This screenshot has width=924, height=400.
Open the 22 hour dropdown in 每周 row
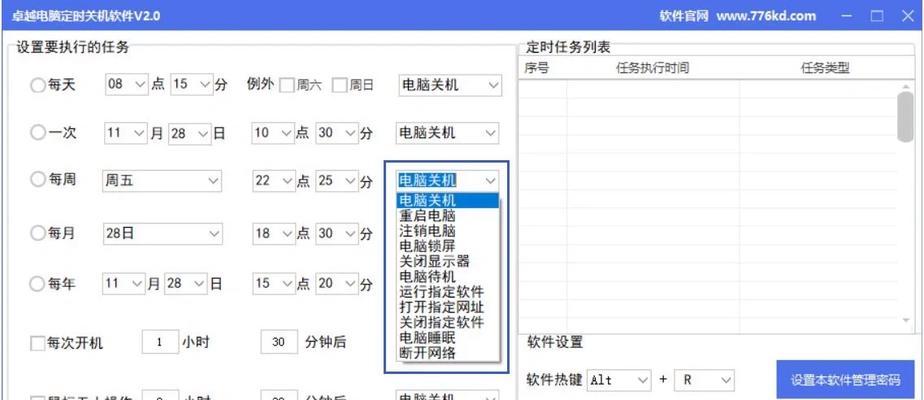(273, 181)
